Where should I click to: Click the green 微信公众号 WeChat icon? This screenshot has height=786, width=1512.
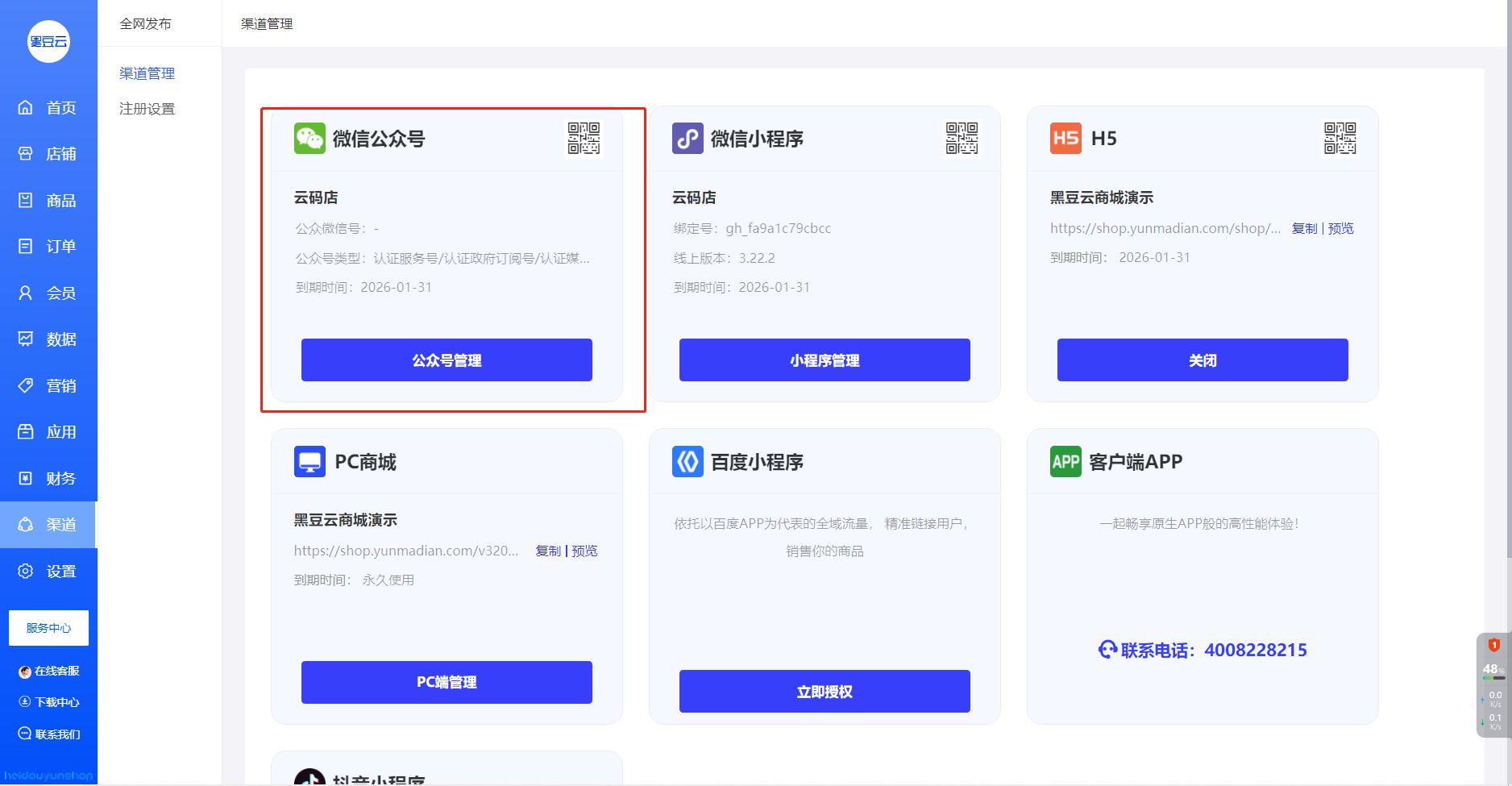click(309, 138)
